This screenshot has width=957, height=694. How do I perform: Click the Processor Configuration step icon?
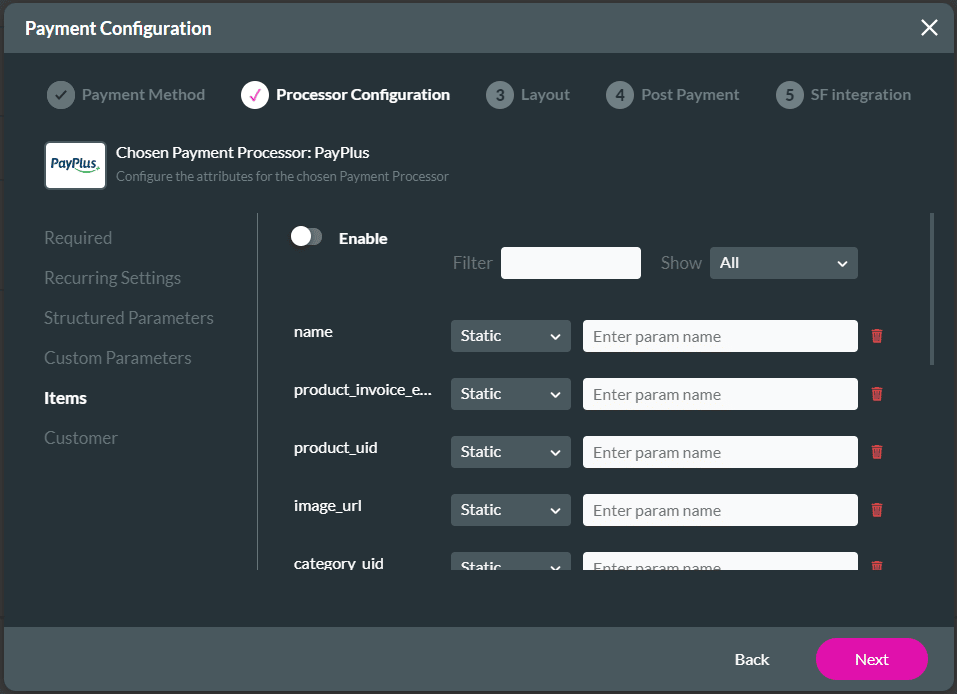(255, 95)
